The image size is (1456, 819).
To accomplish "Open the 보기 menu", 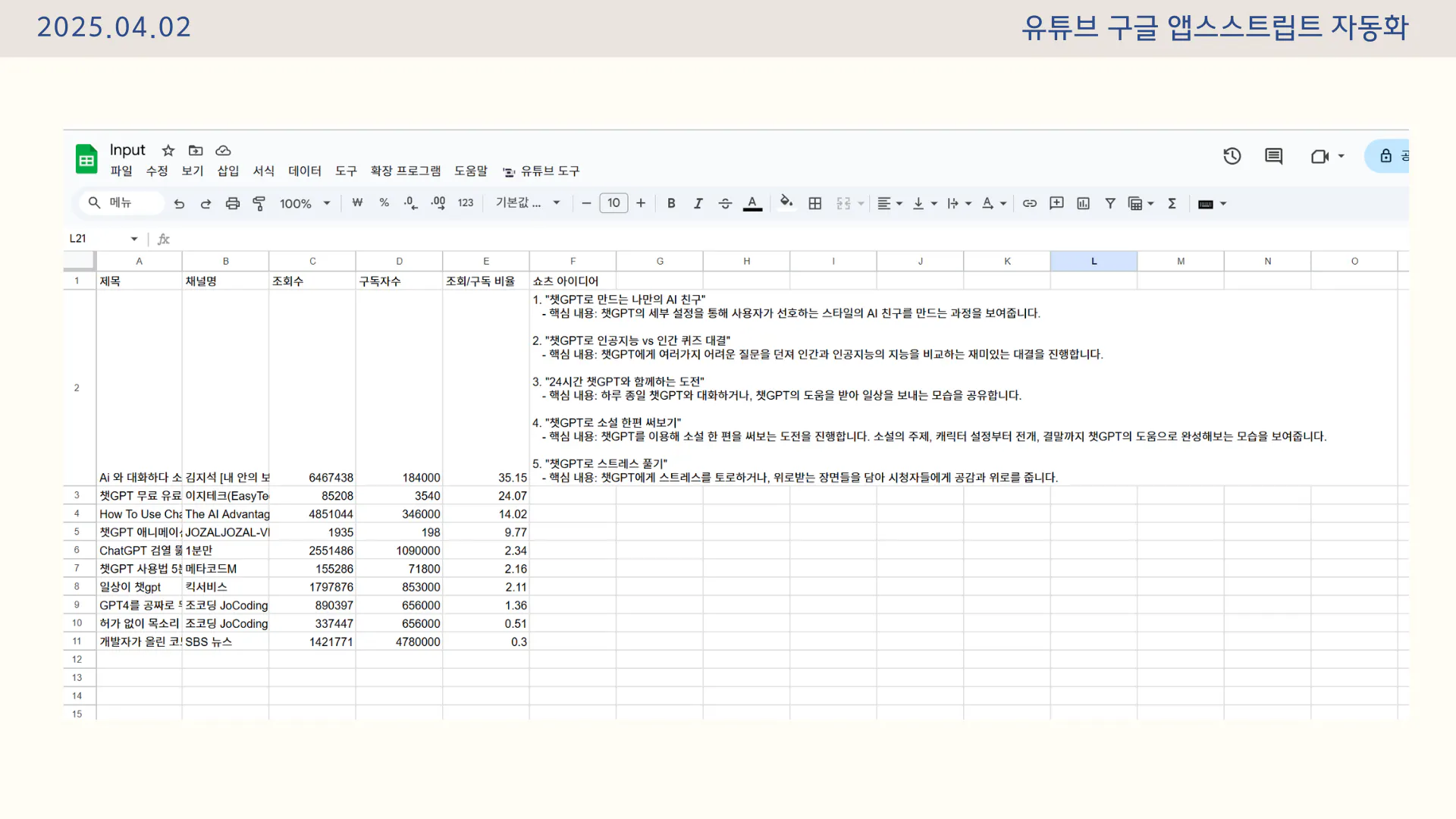I will (193, 171).
